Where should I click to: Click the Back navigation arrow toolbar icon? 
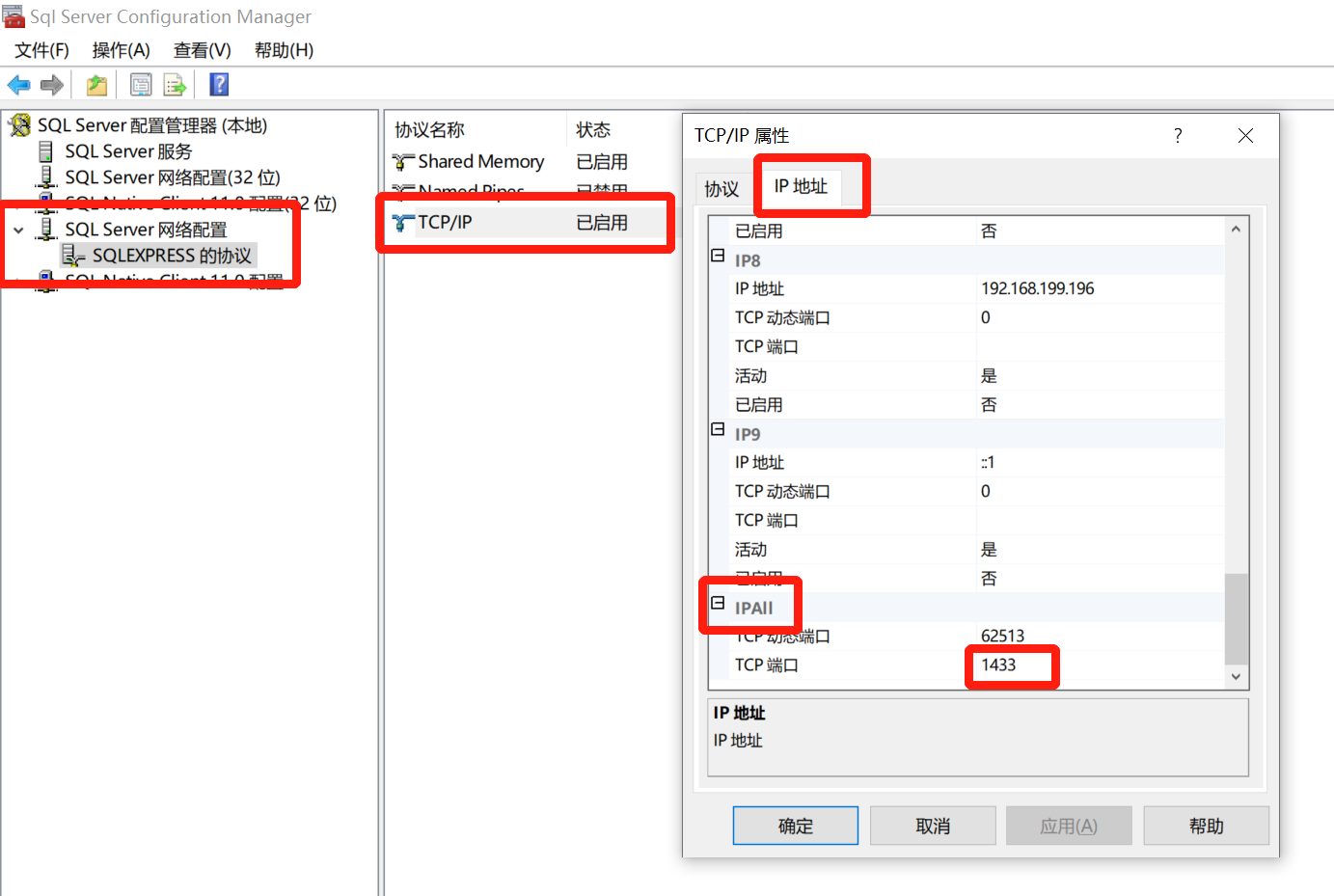tap(19, 85)
